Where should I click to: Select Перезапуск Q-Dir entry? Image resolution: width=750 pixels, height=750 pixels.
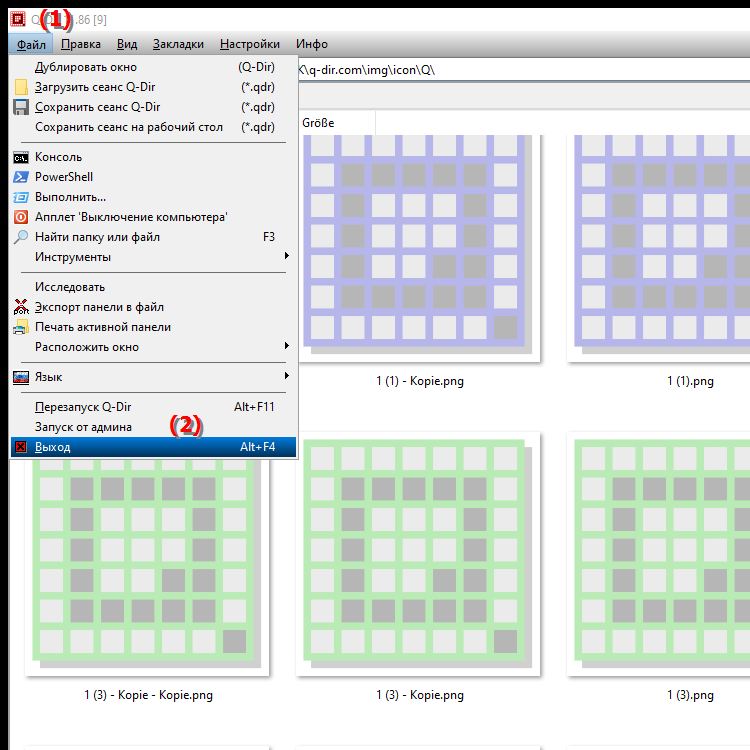tap(153, 407)
